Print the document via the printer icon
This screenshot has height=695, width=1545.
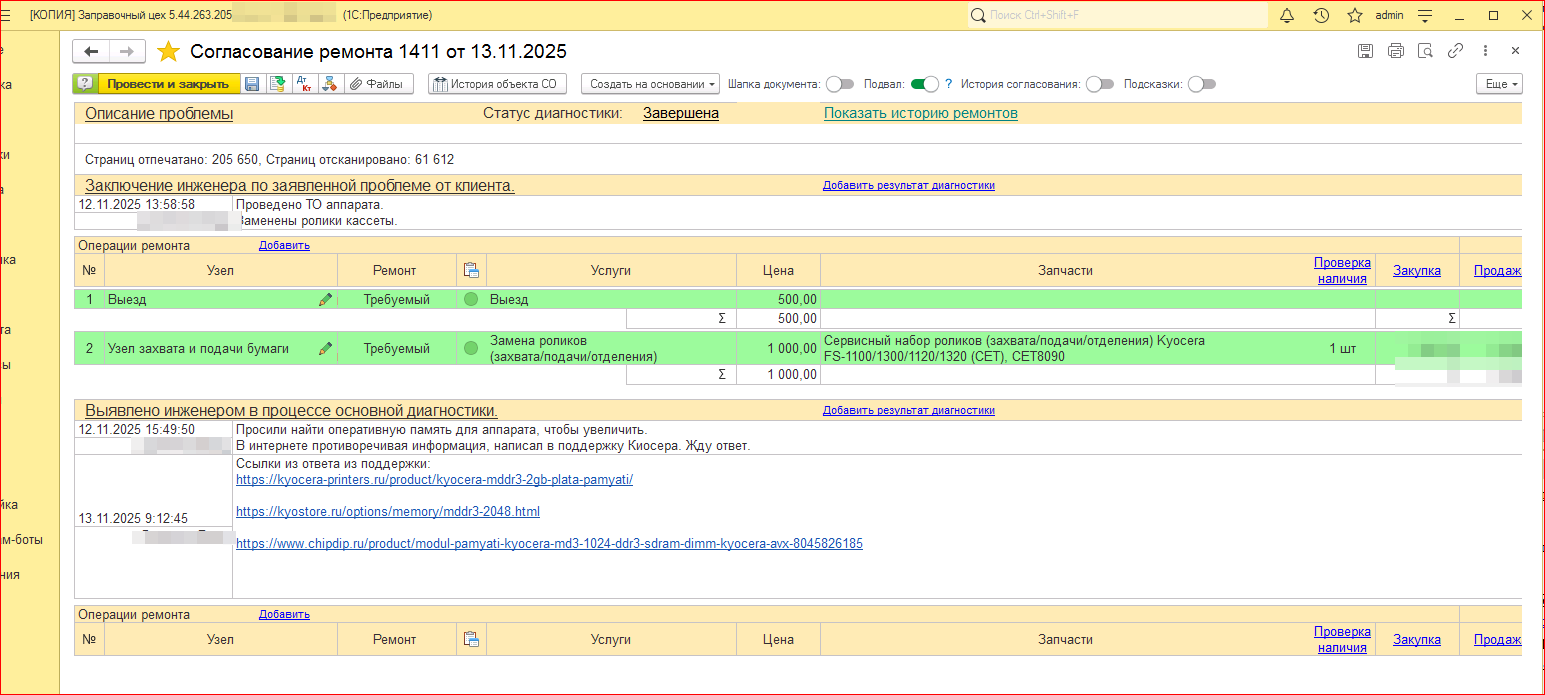1396,50
